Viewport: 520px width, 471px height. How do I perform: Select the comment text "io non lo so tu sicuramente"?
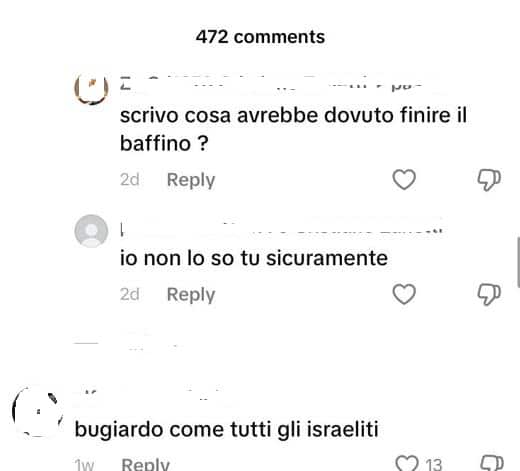click(254, 258)
